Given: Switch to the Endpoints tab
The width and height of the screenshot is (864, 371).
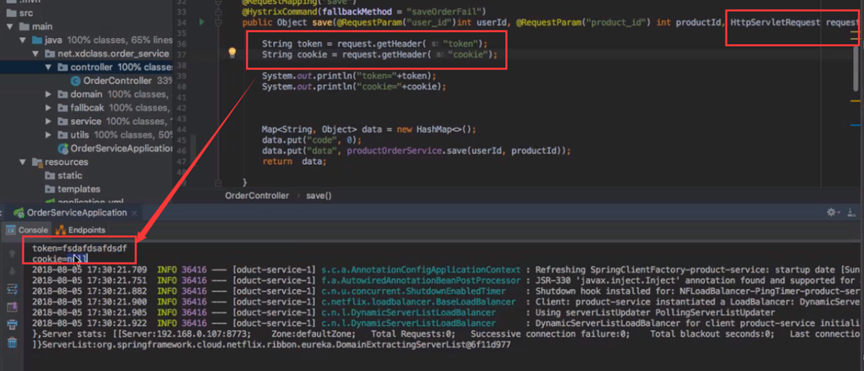Looking at the screenshot, I should (80, 230).
